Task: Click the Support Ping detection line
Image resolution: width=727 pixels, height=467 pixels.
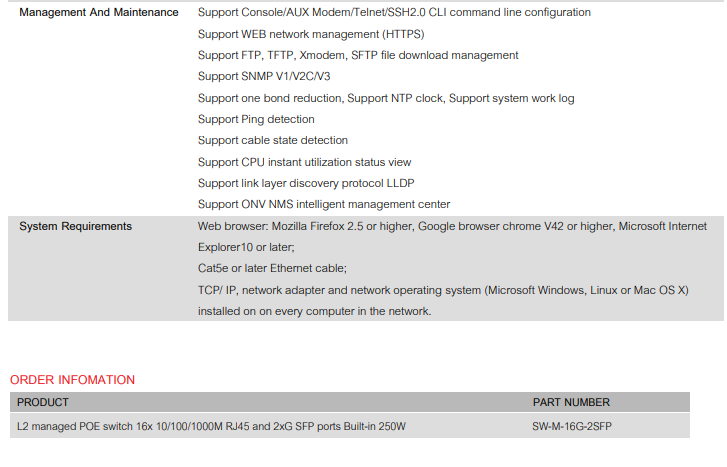Action: [x=257, y=119]
